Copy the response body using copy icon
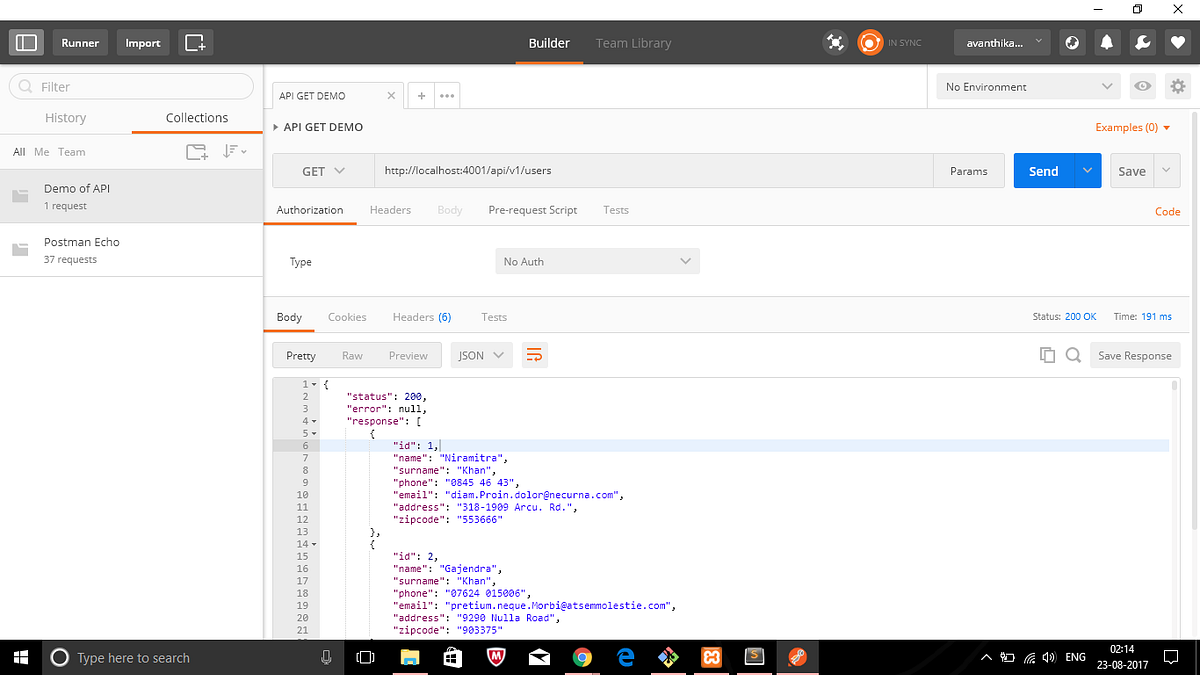Image resolution: width=1200 pixels, height=675 pixels. coord(1047,355)
